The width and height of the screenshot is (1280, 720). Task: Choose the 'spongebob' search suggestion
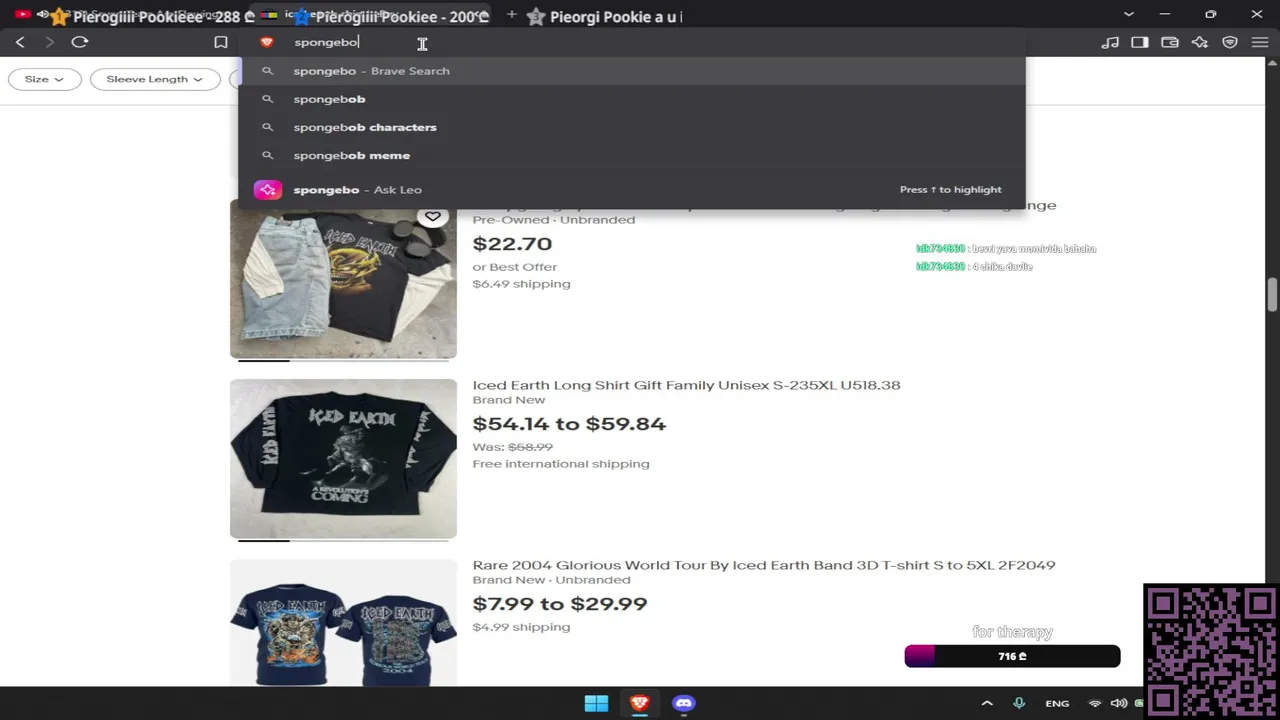tap(632, 99)
